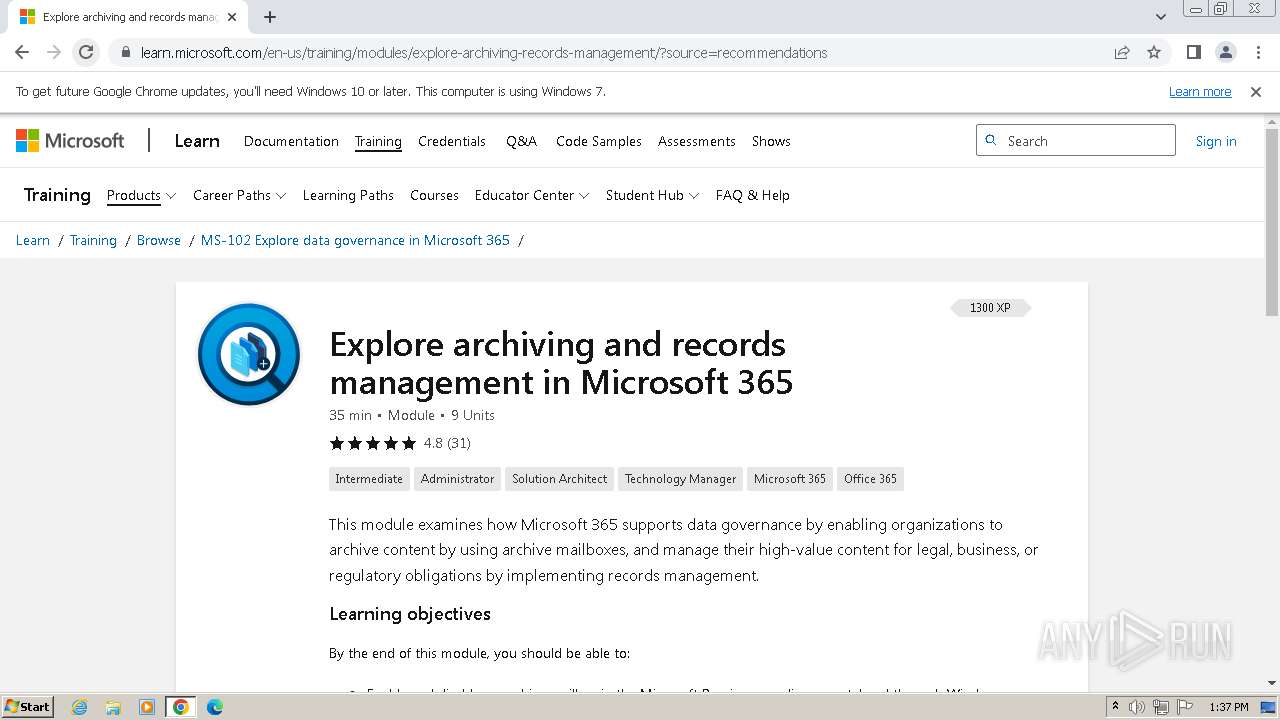Bookmark this page with the star icon
Screen dimensions: 1280x720
[x=1154, y=53]
